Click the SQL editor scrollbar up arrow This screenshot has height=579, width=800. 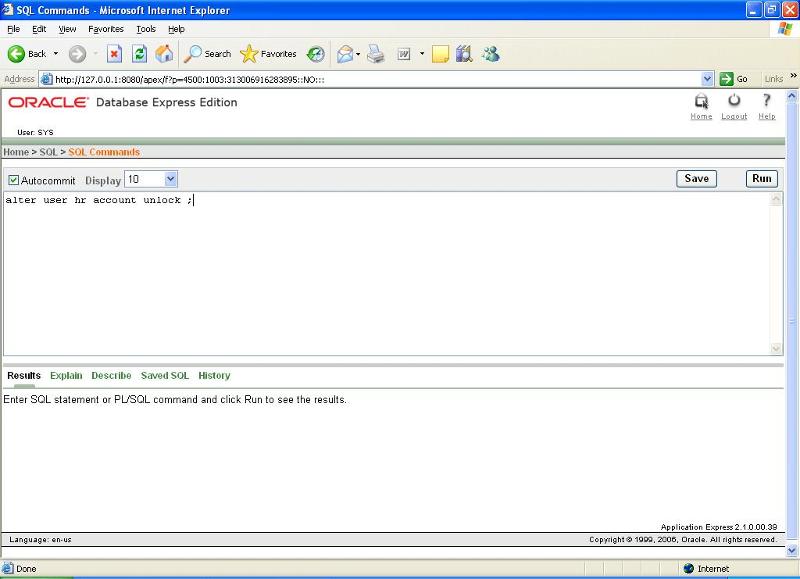tap(776, 199)
